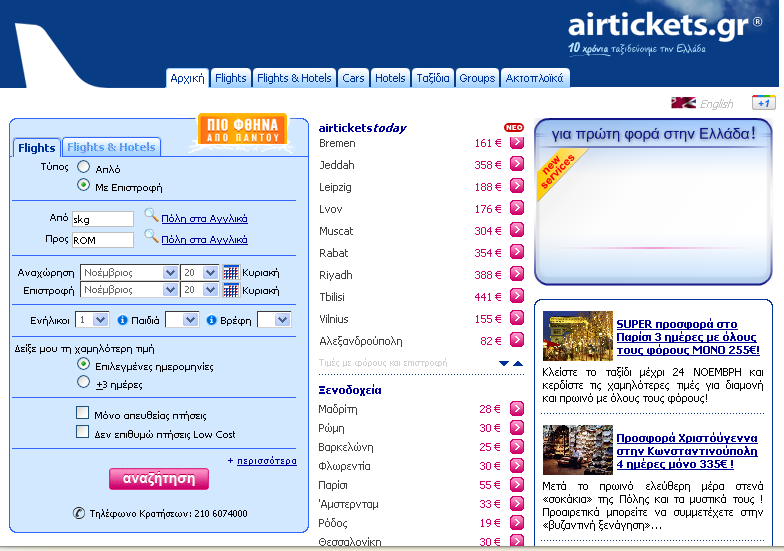Check Μόνο απευθείας πτήσεις
Image resolution: width=784 pixels, height=551 pixels.
82,412
